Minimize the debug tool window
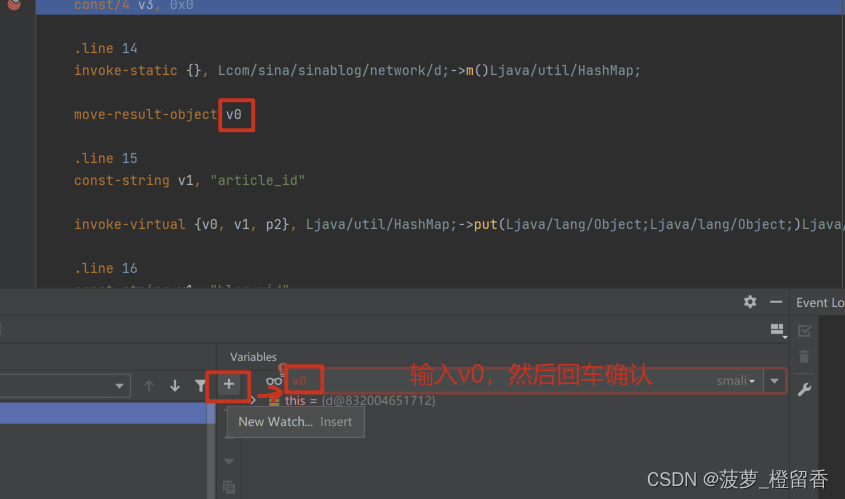Screen dimensions: 845x499 click(x=775, y=302)
